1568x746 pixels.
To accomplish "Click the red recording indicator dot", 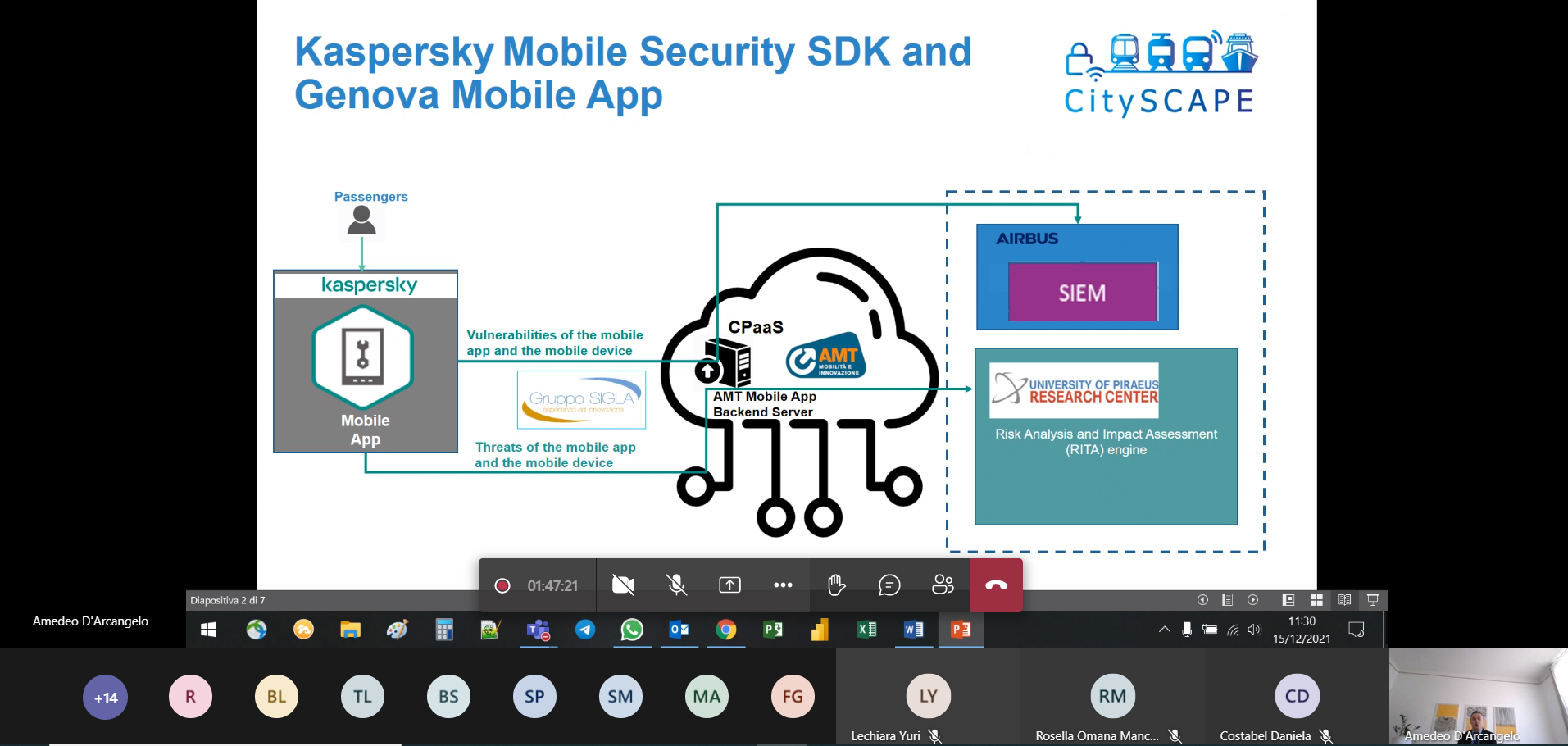I will tap(502, 585).
